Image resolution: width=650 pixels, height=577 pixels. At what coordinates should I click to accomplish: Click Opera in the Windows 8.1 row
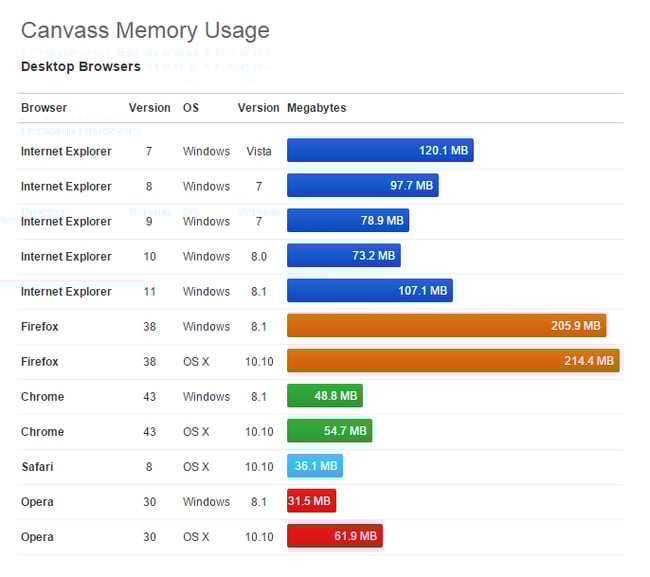pyautogui.click(x=37, y=502)
